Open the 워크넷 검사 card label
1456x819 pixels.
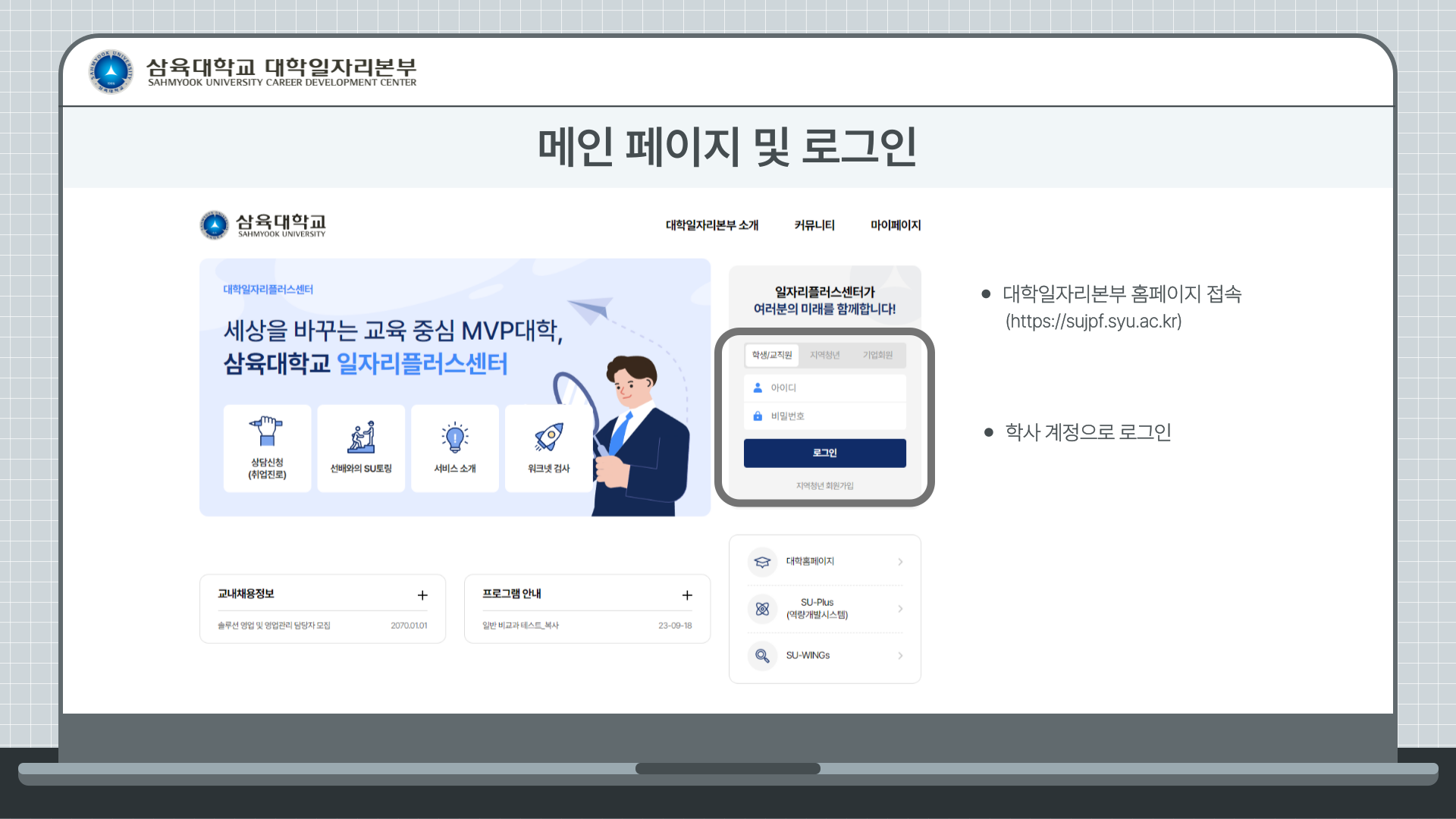coord(549,469)
